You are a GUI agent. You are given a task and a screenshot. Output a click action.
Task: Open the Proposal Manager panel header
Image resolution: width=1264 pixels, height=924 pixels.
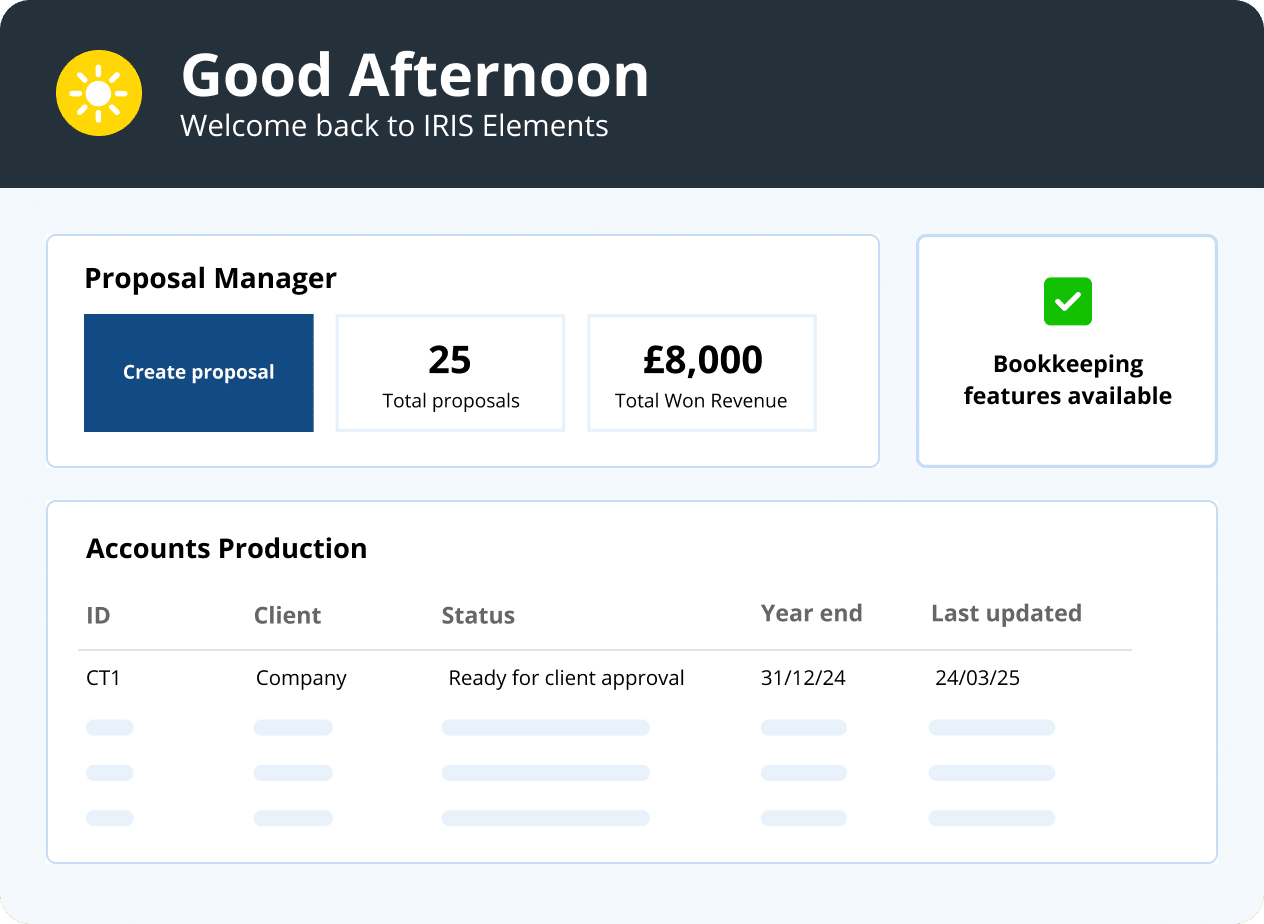point(211,278)
